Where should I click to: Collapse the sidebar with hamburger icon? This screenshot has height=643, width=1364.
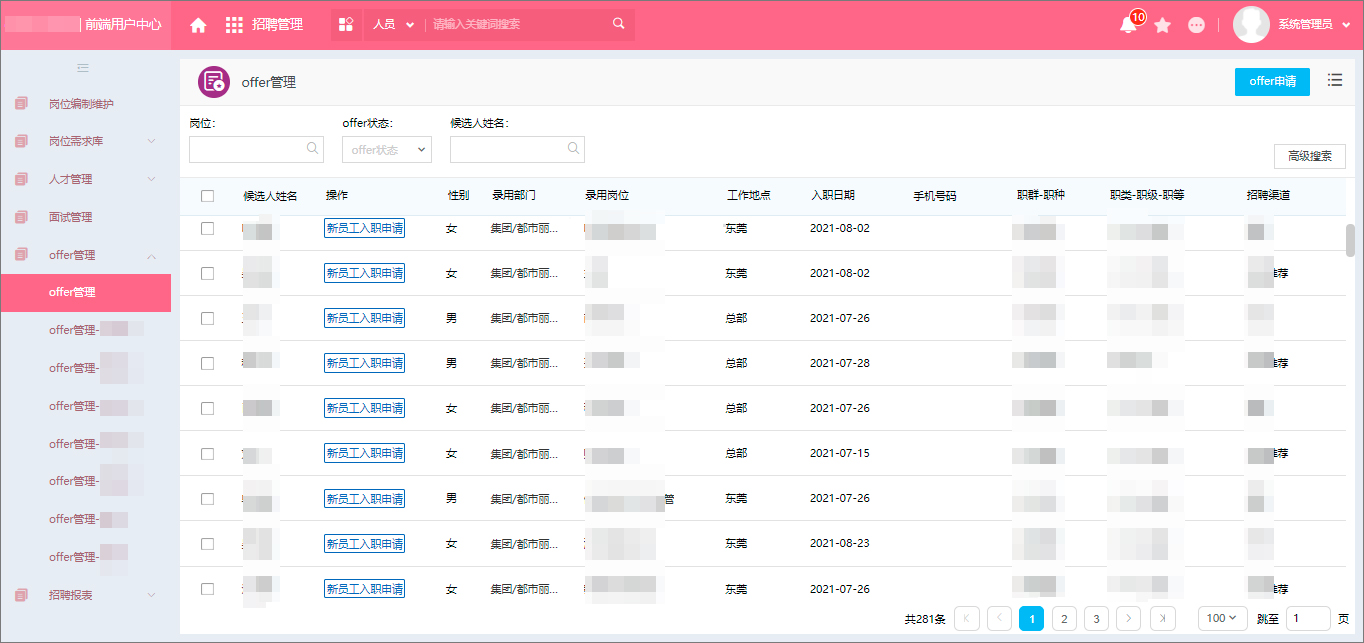(x=83, y=68)
